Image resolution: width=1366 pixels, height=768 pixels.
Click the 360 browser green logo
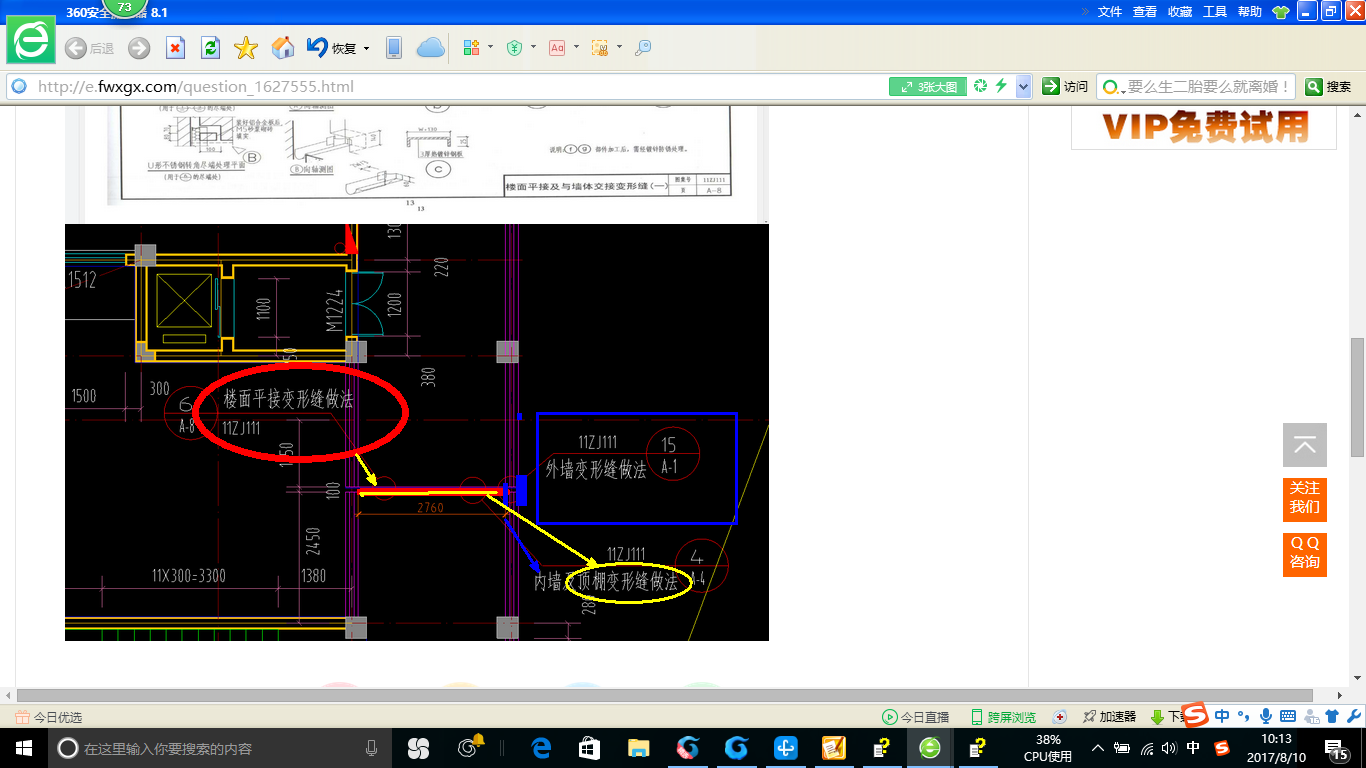pyautogui.click(x=31, y=41)
